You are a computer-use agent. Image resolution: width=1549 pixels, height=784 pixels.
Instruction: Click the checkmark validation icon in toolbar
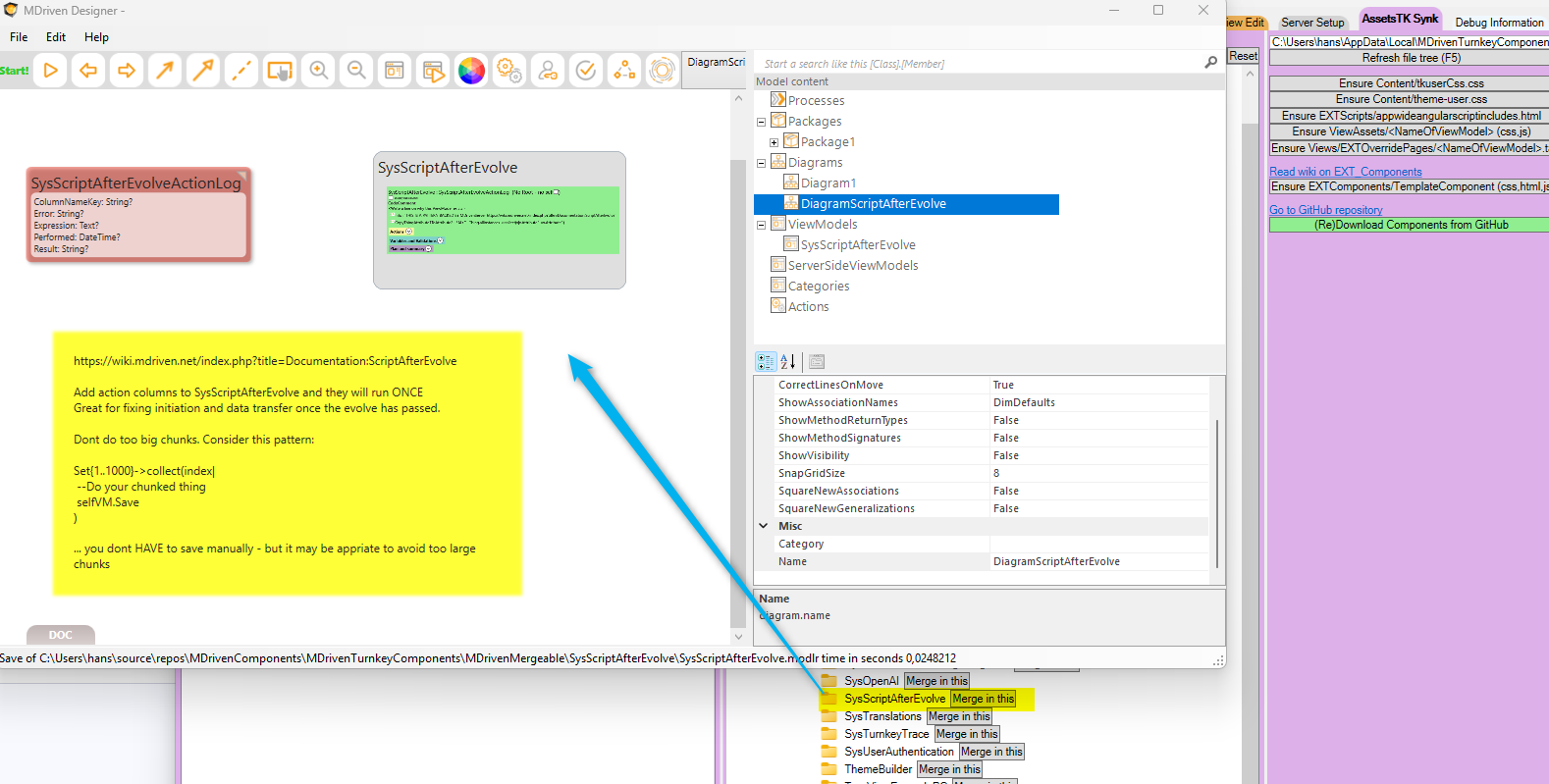pos(586,71)
